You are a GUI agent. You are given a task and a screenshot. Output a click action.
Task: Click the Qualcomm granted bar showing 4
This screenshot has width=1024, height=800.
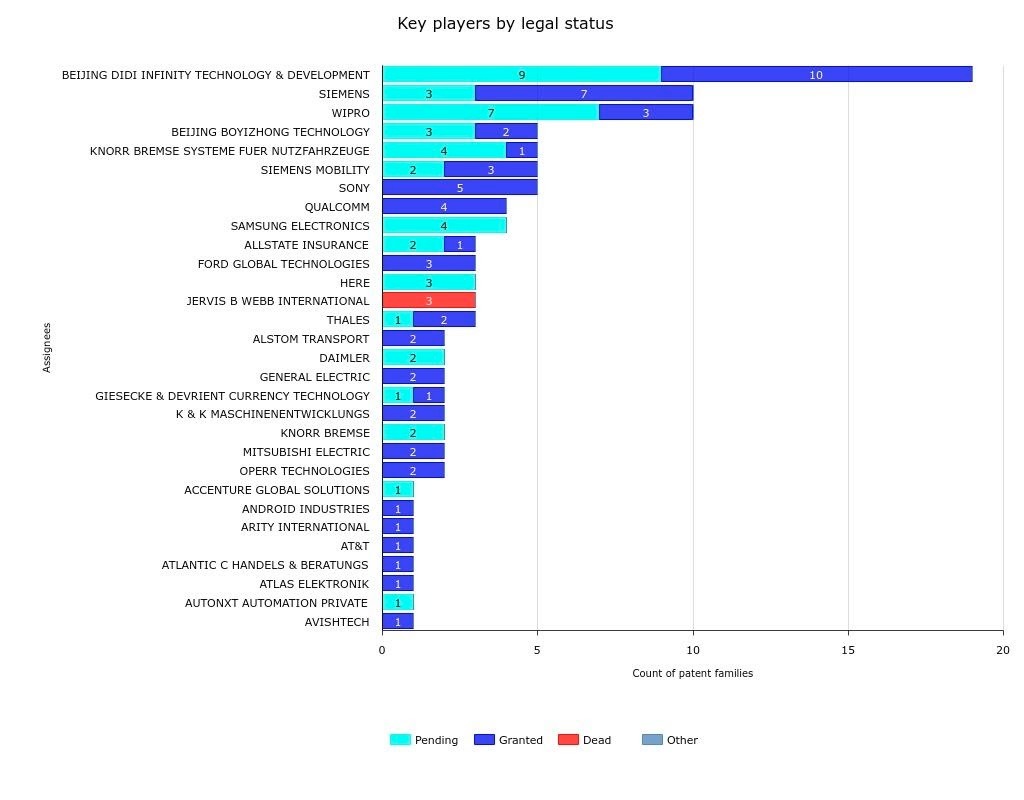pos(444,206)
